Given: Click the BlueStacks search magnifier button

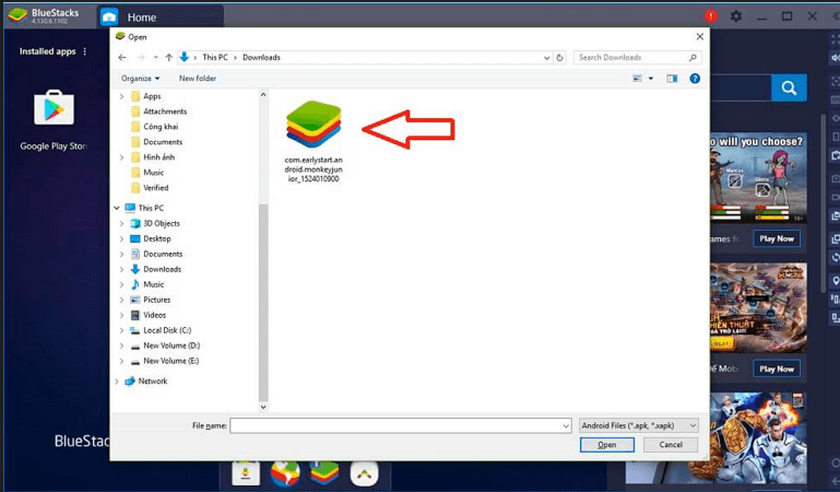Looking at the screenshot, I should point(789,88).
